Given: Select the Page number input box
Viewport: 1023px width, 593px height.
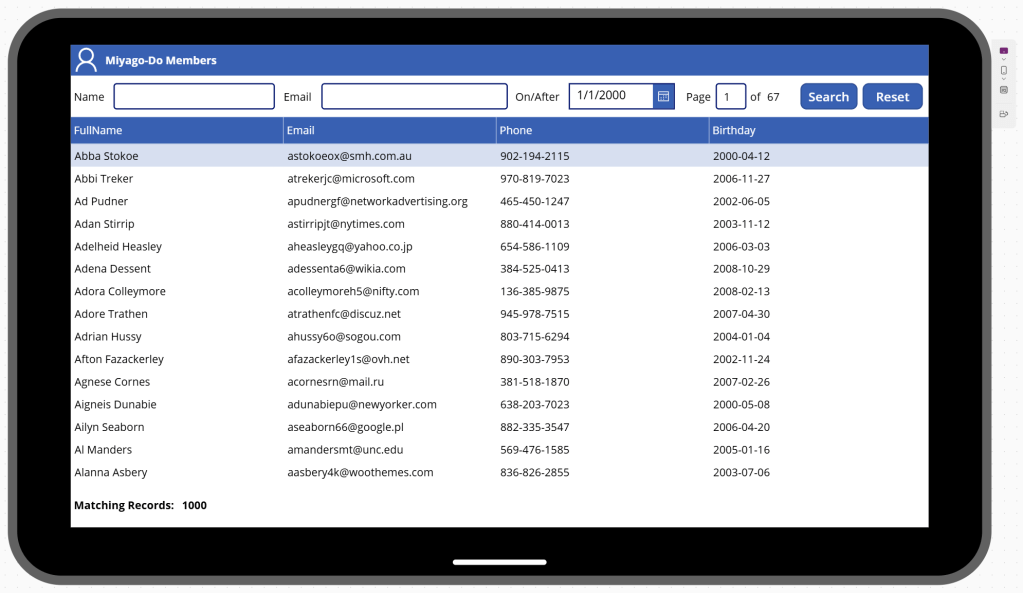Looking at the screenshot, I should coord(730,97).
